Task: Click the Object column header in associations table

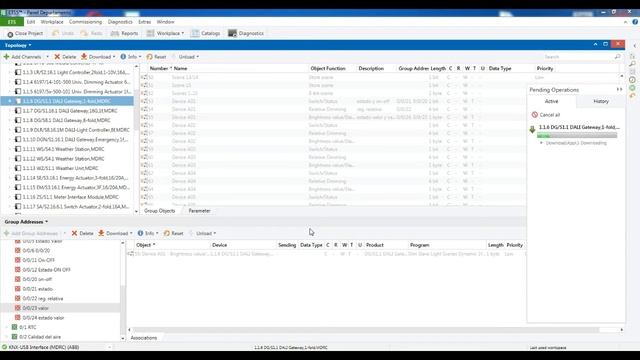Action: click(x=145, y=245)
